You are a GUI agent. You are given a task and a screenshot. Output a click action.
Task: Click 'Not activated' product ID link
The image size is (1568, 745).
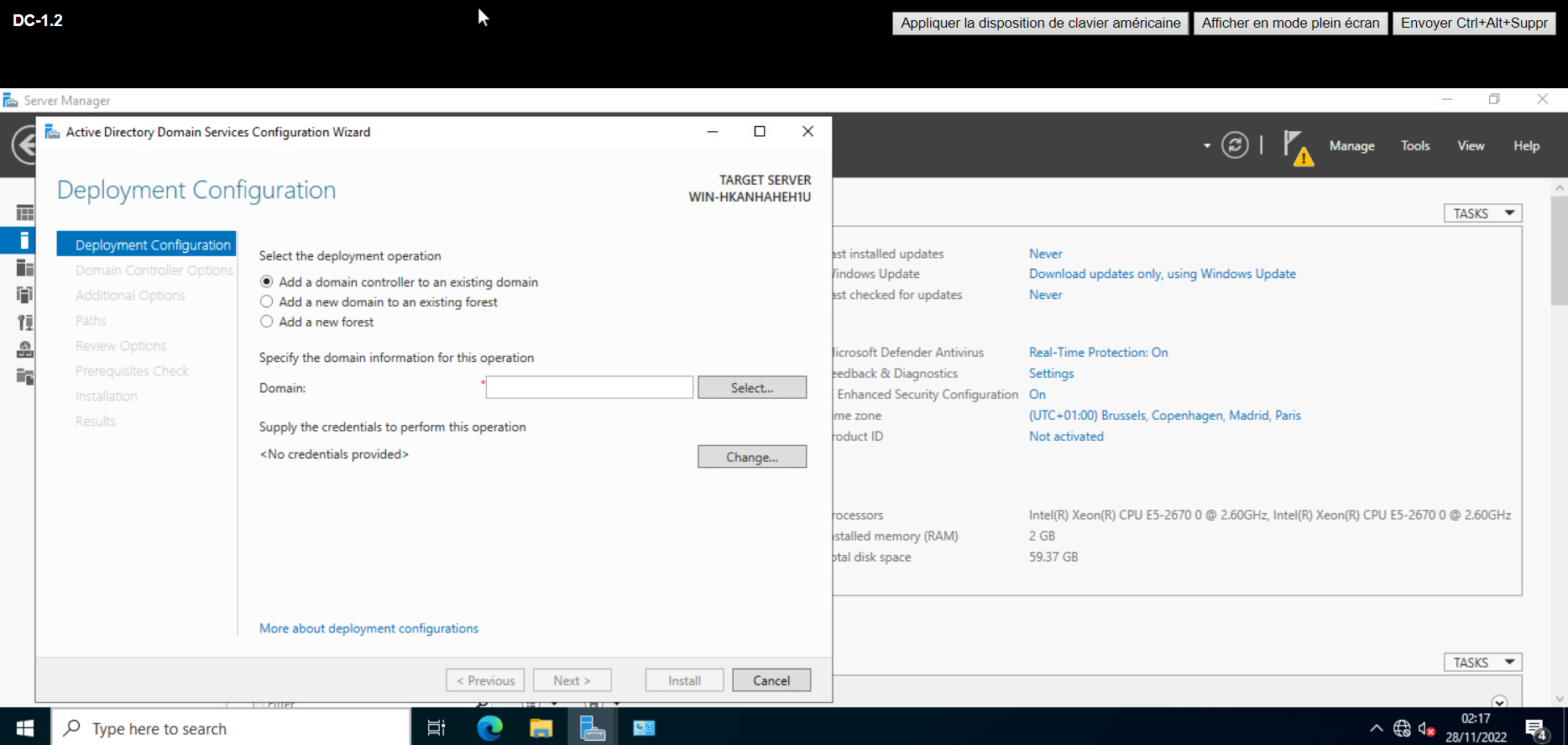pyautogui.click(x=1066, y=436)
